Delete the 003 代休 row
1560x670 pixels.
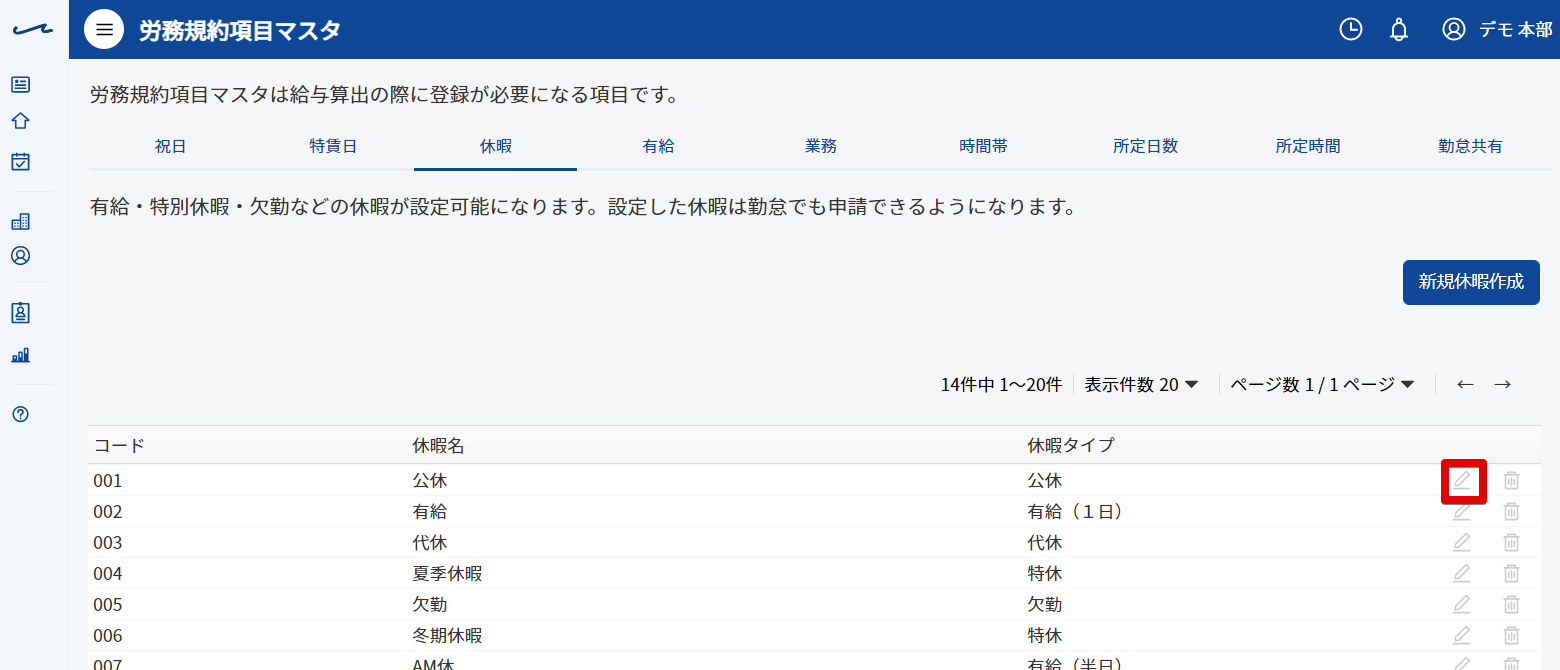point(1512,542)
